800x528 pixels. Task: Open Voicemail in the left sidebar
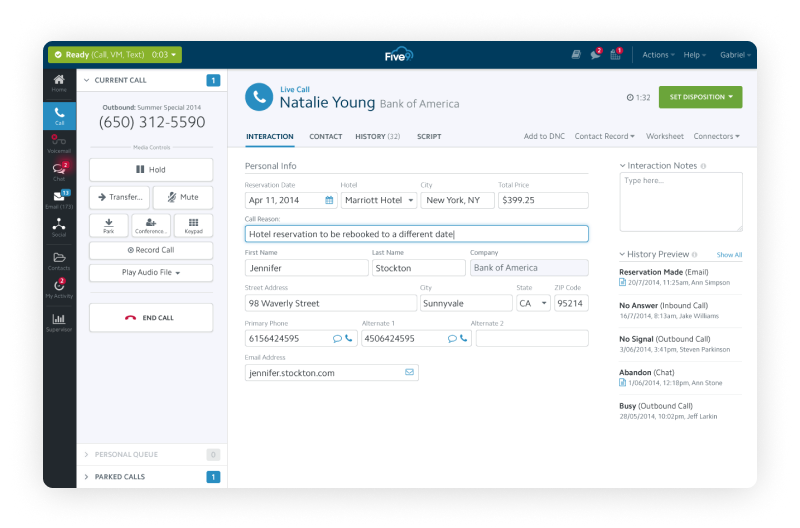pyautogui.click(x=59, y=143)
